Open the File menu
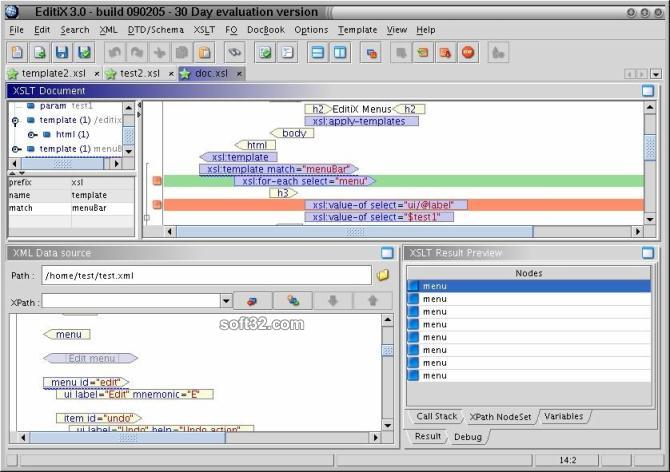The height and width of the screenshot is (472, 670). tap(16, 30)
